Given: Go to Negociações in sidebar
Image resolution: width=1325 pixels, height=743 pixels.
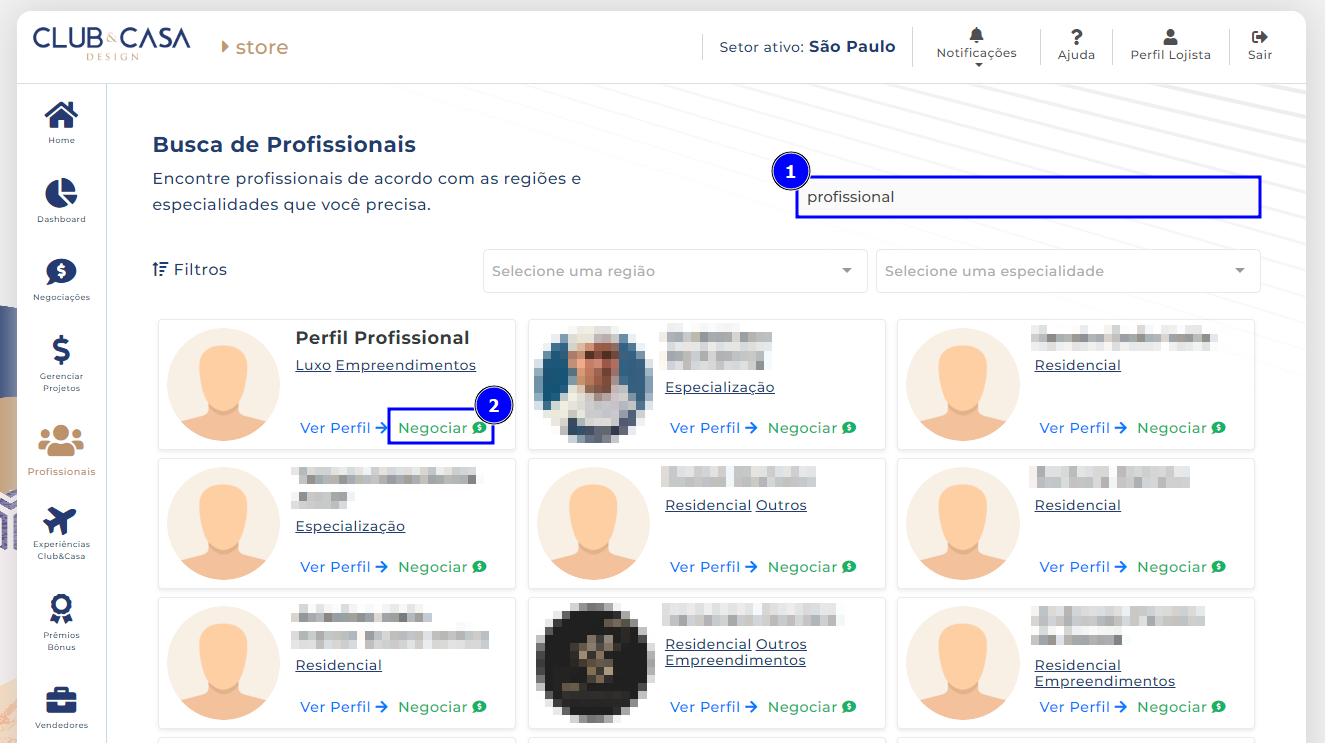Looking at the screenshot, I should [x=61, y=273].
